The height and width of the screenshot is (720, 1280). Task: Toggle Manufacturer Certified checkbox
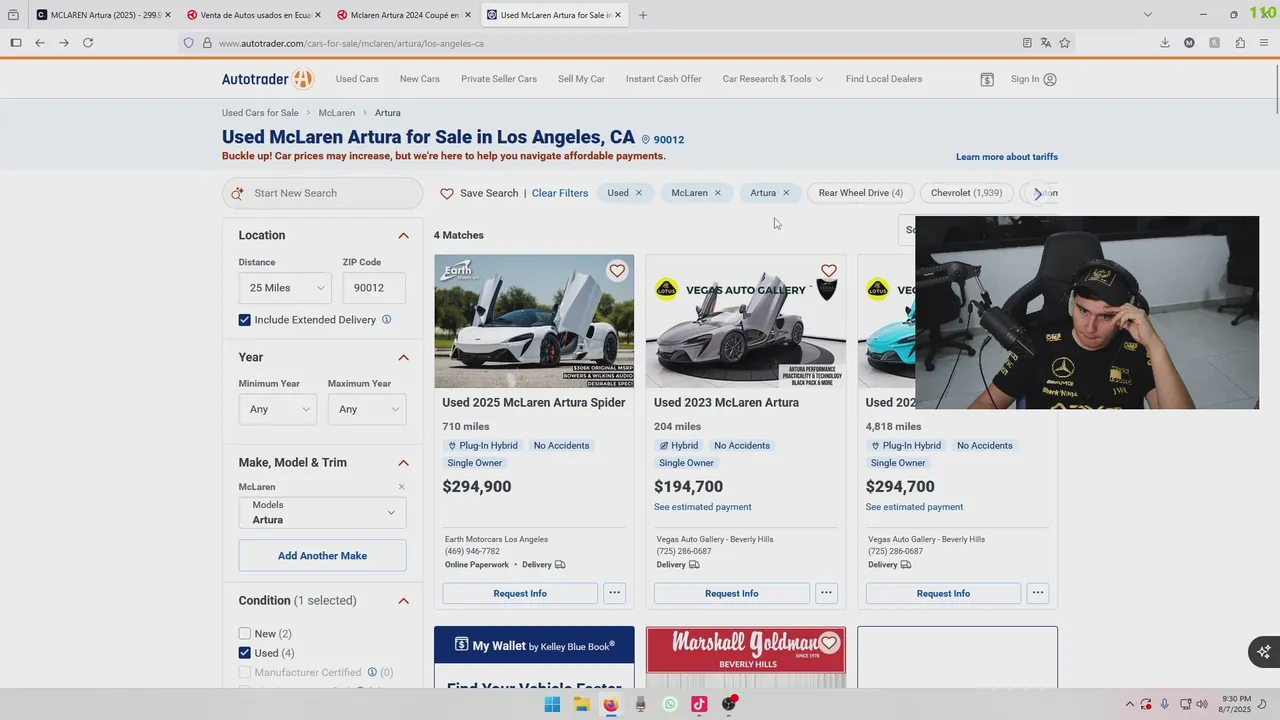(x=245, y=673)
